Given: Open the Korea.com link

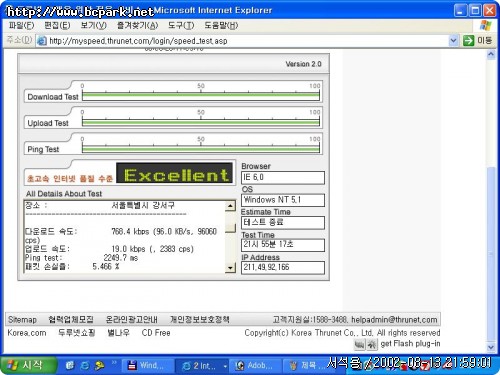Looking at the screenshot, I should pos(27,333).
